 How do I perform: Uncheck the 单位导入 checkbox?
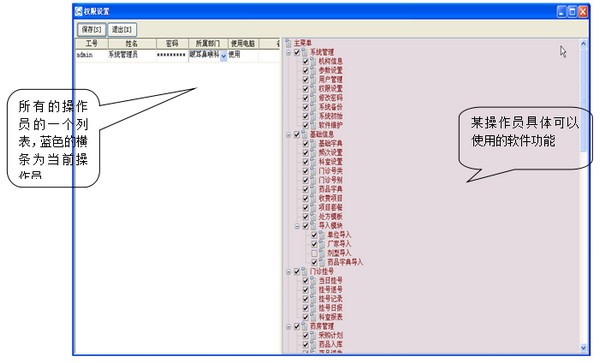(314, 235)
